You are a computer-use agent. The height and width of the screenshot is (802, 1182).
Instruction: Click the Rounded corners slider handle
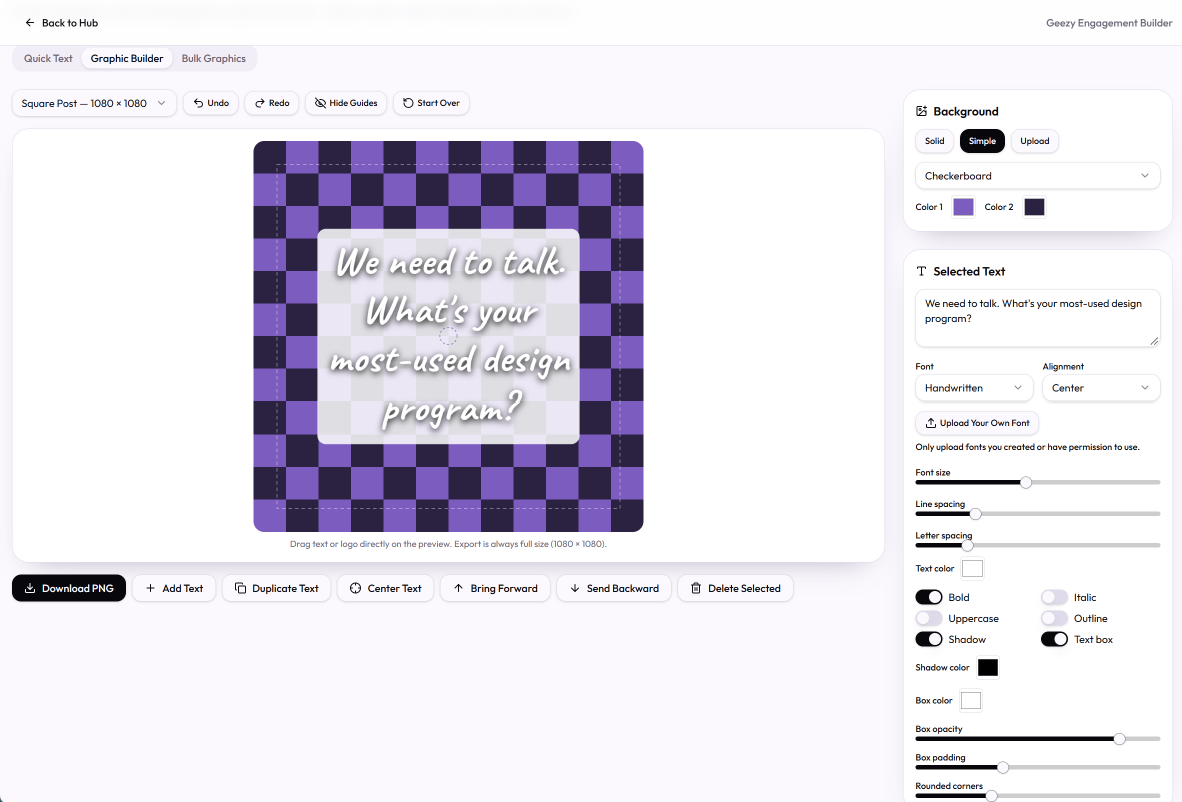tap(992, 796)
